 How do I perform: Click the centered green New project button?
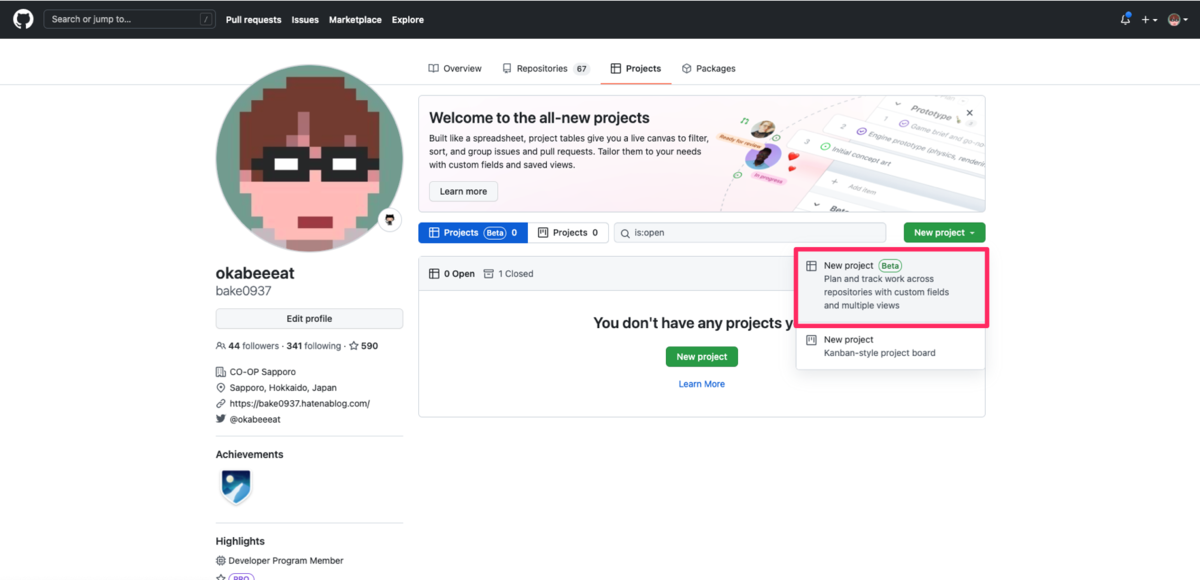702,357
